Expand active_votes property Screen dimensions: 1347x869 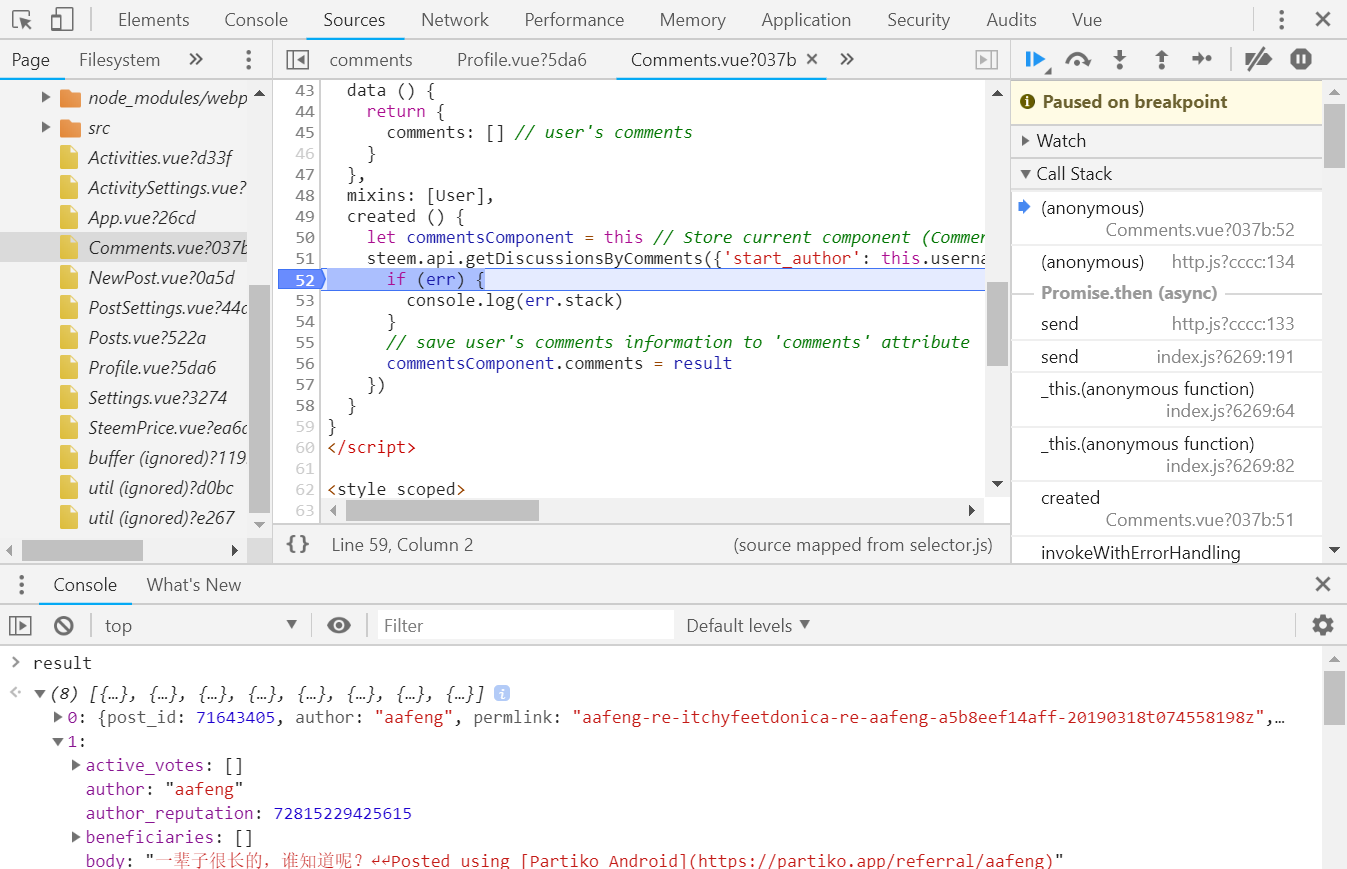[76, 765]
